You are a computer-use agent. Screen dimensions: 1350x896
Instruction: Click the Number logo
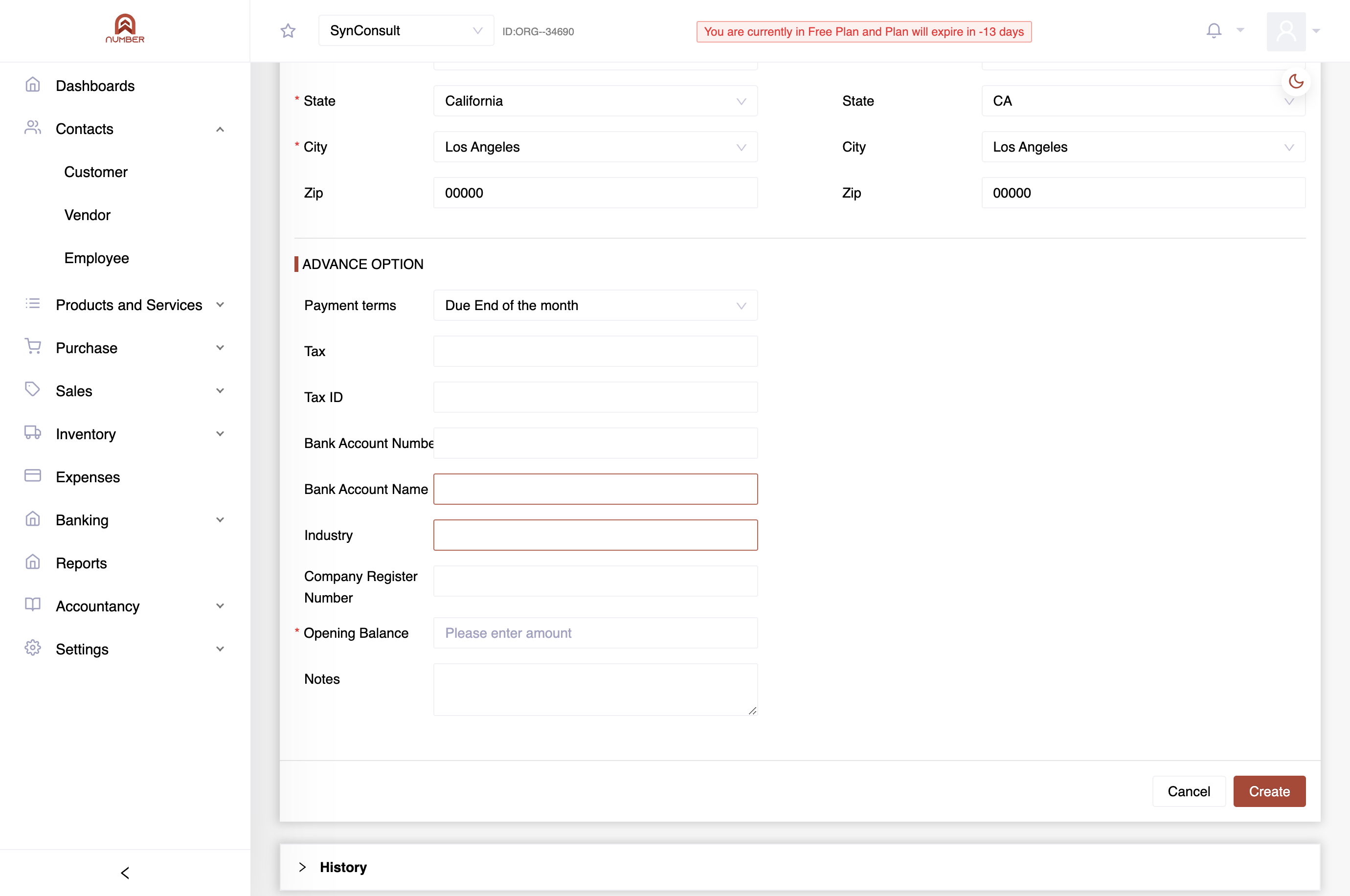[x=125, y=28]
